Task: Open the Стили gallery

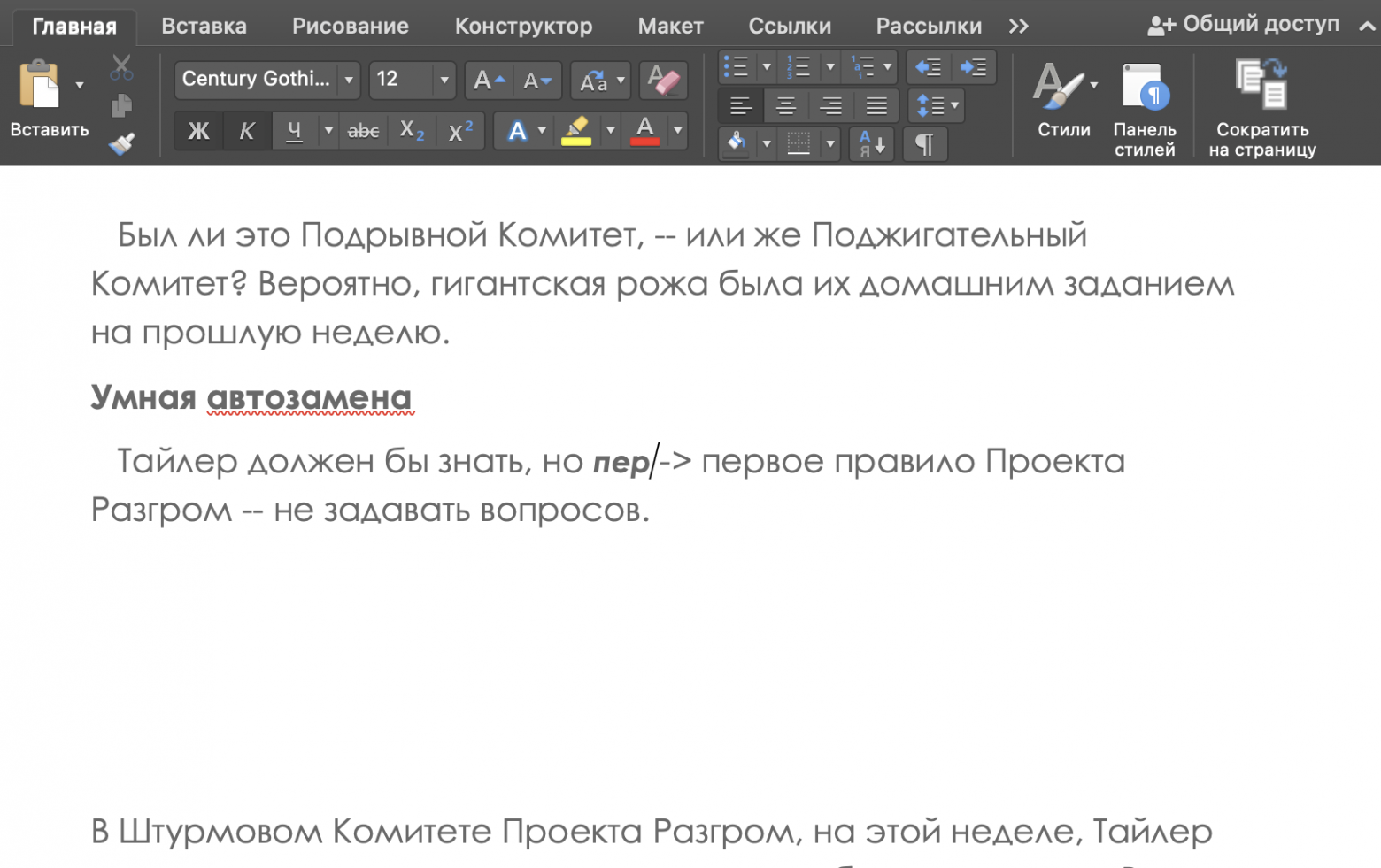Action: 1061,104
